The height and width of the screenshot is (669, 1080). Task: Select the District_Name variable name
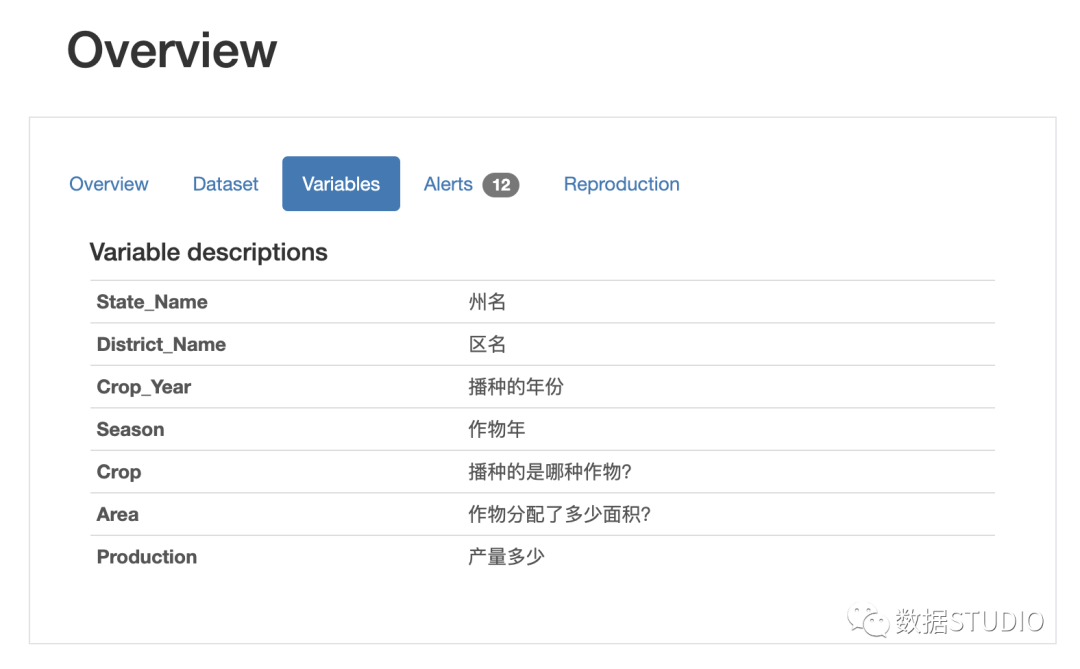click(161, 344)
